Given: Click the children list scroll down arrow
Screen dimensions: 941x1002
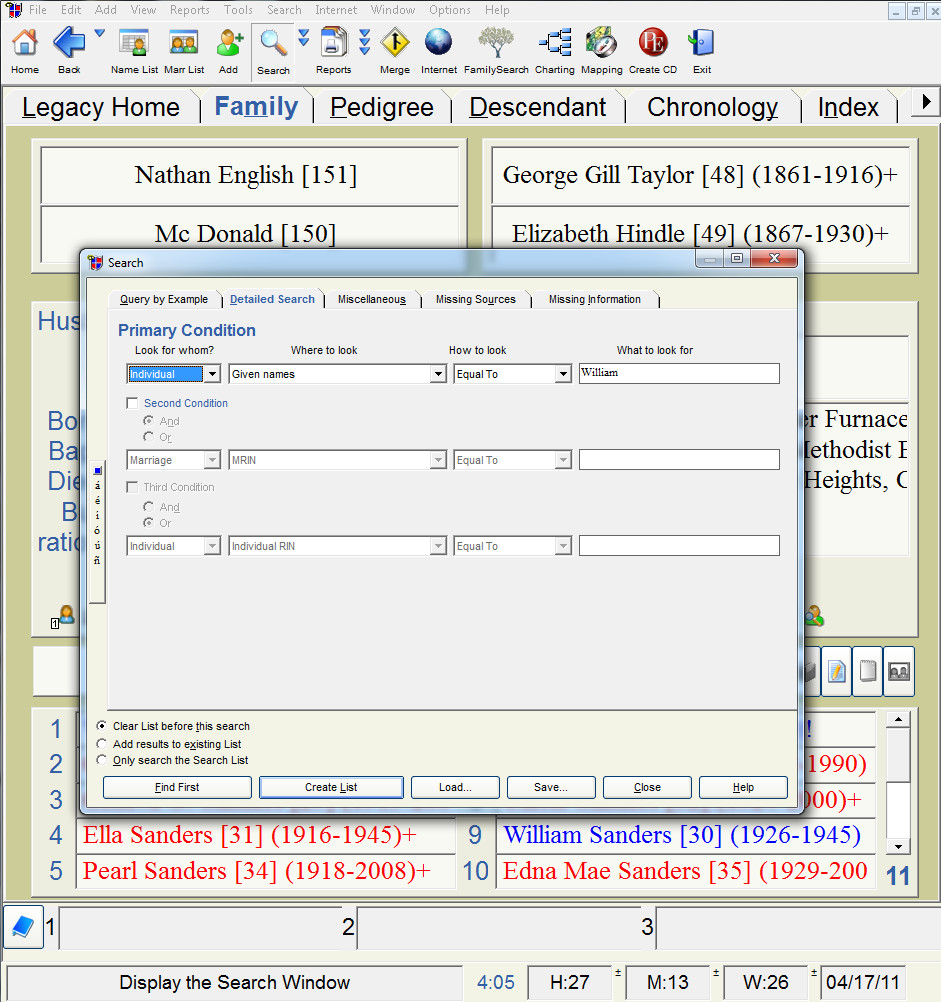Looking at the screenshot, I should 898,847.
